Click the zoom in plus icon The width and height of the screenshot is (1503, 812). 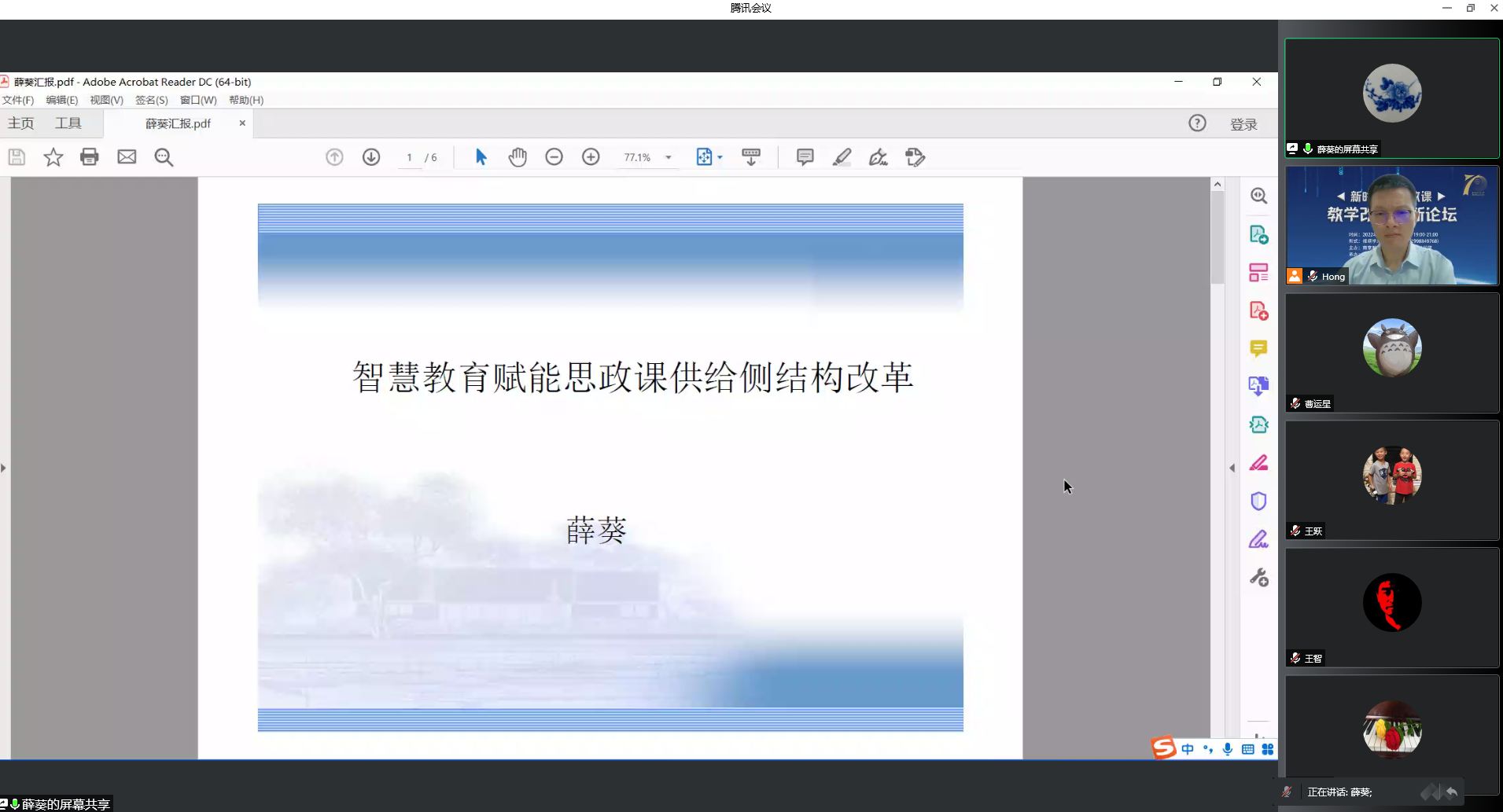(591, 157)
